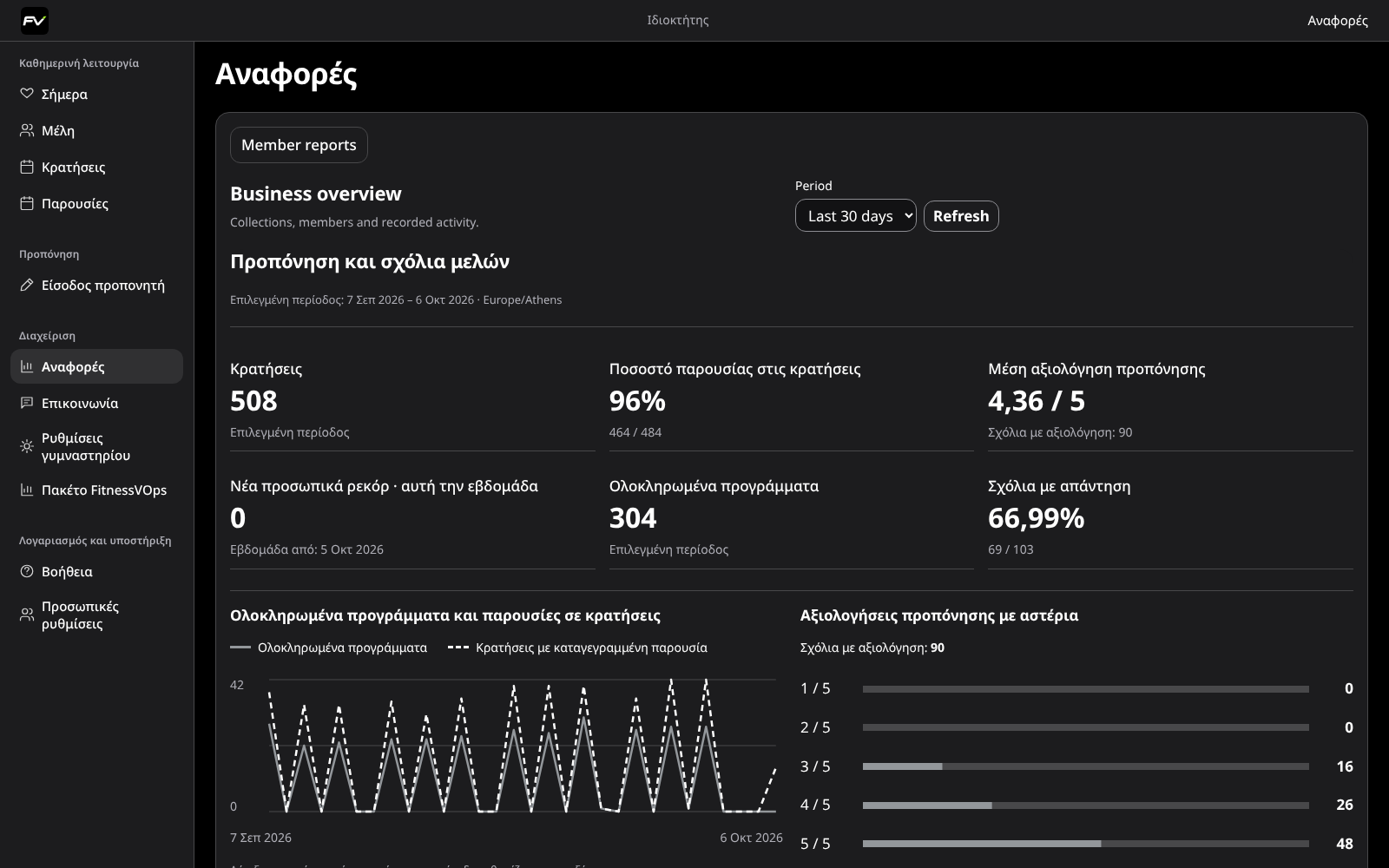Click the Business overview heading
The width and height of the screenshot is (1389, 868).
coord(316,194)
